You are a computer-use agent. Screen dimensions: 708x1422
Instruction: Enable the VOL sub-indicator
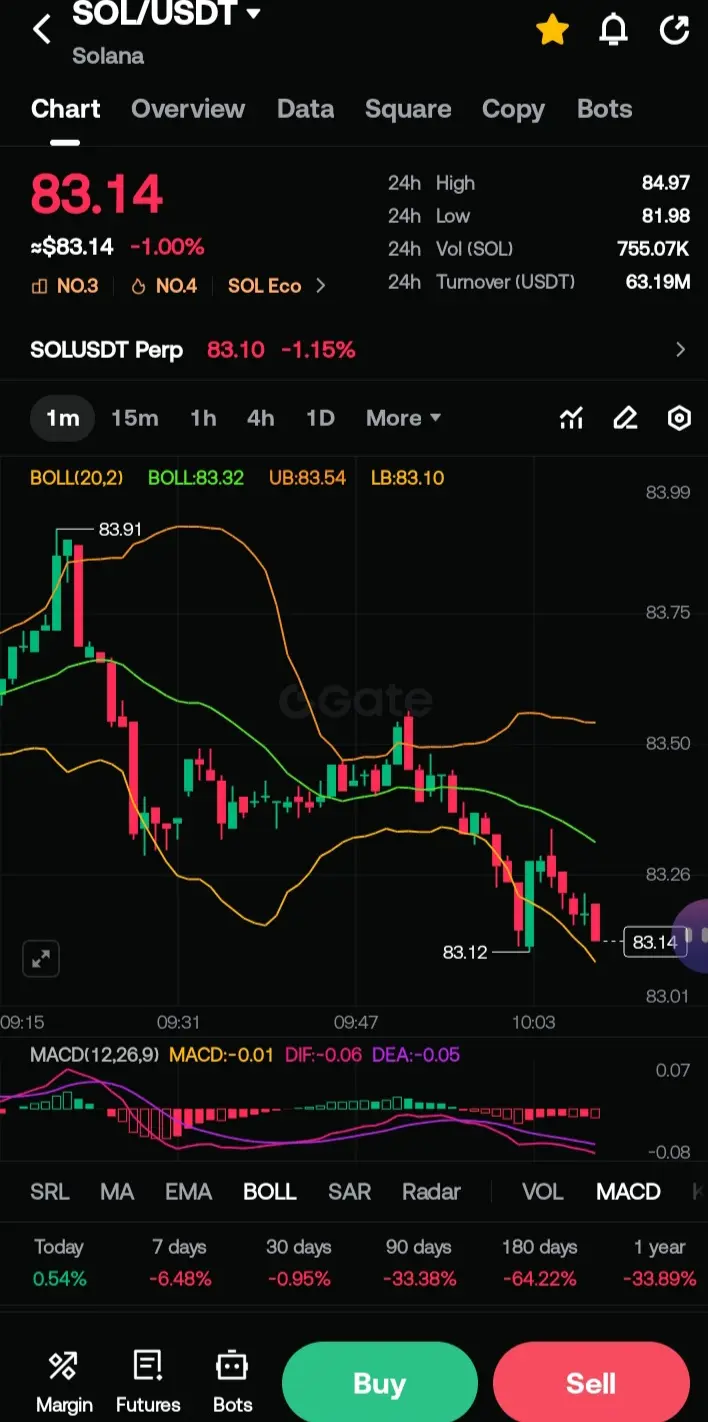coord(543,1192)
